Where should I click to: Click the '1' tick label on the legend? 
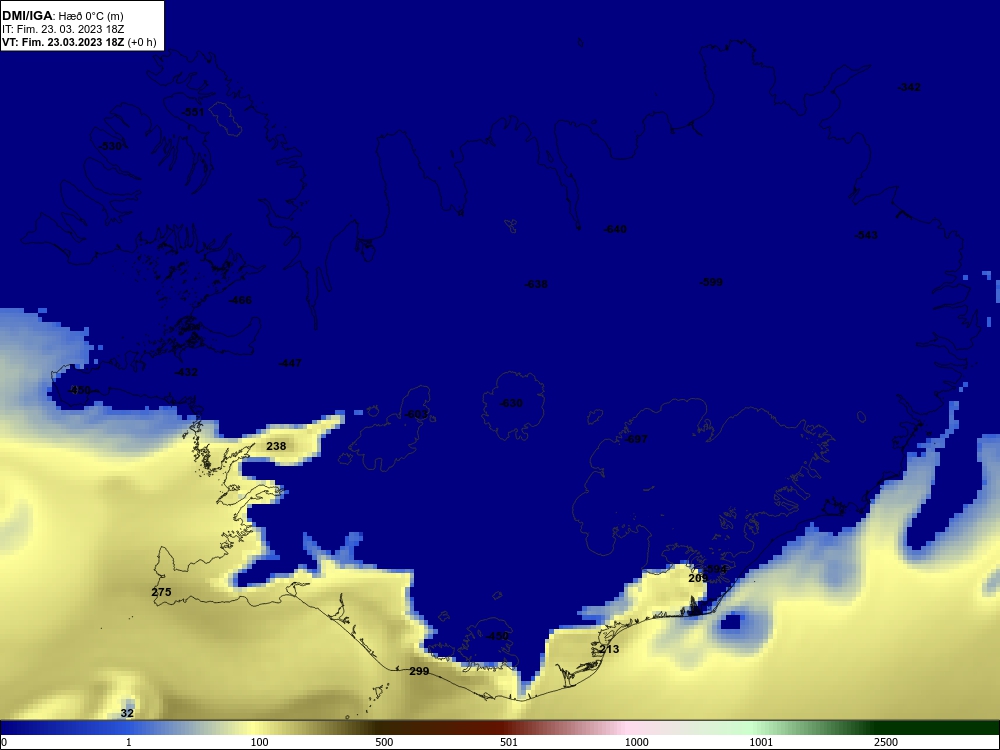point(129,742)
